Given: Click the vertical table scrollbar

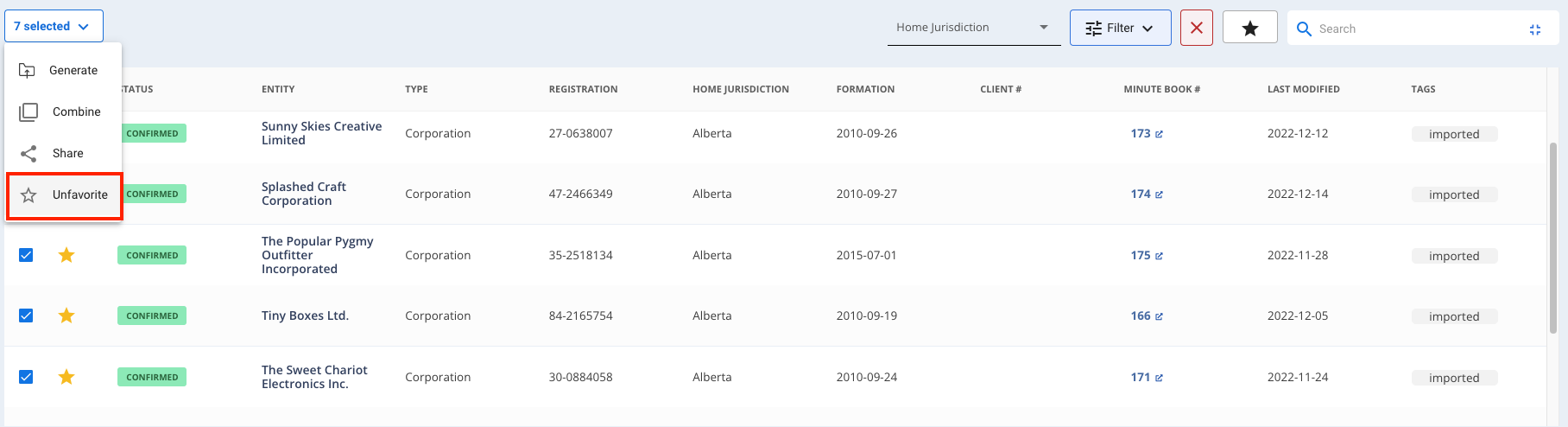Looking at the screenshot, I should coord(1553,238).
